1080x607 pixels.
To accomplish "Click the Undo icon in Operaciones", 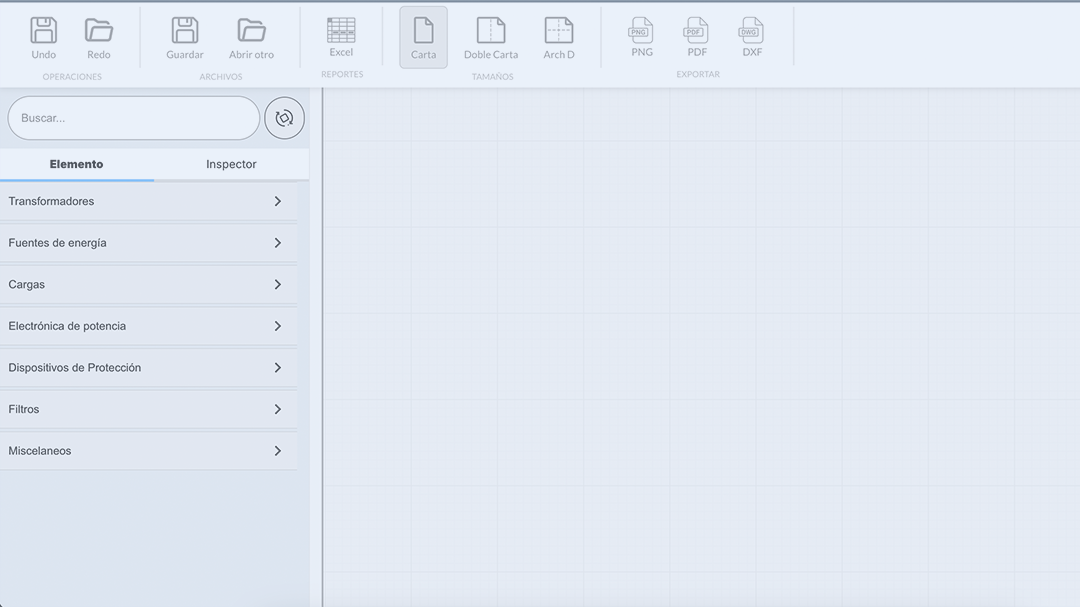I will click(x=44, y=31).
